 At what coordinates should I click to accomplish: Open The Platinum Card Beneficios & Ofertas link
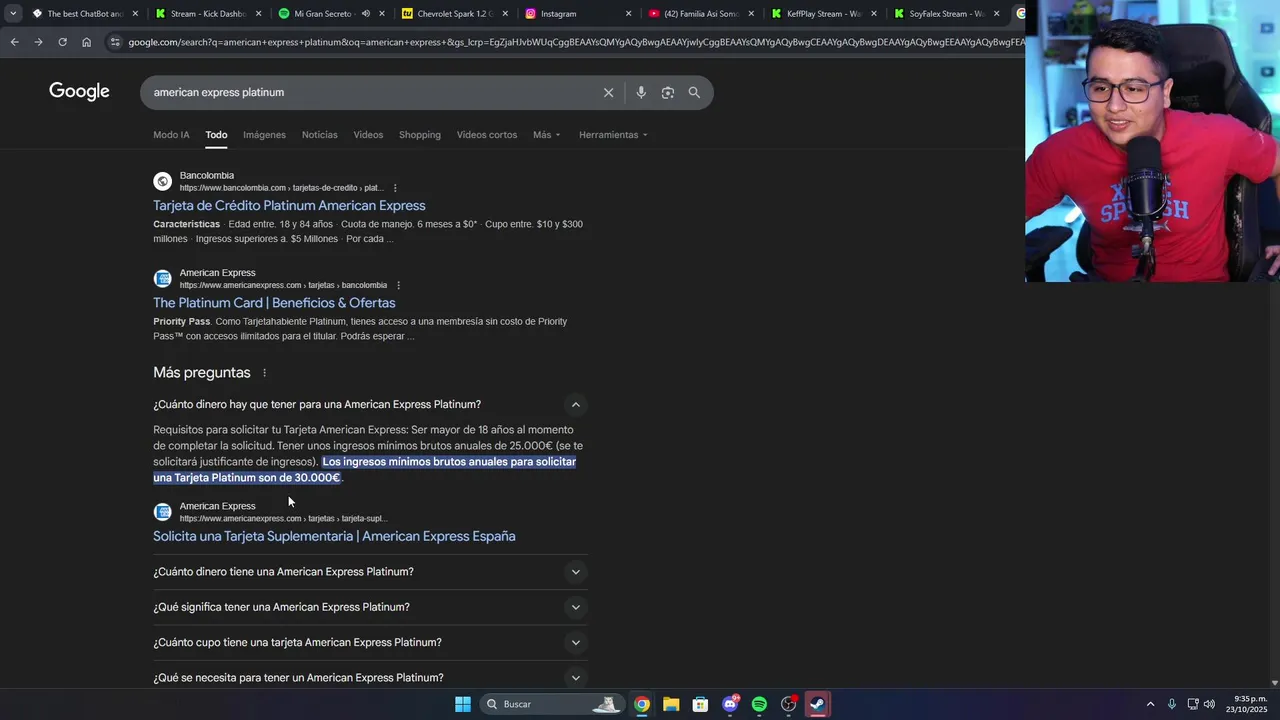click(x=274, y=303)
